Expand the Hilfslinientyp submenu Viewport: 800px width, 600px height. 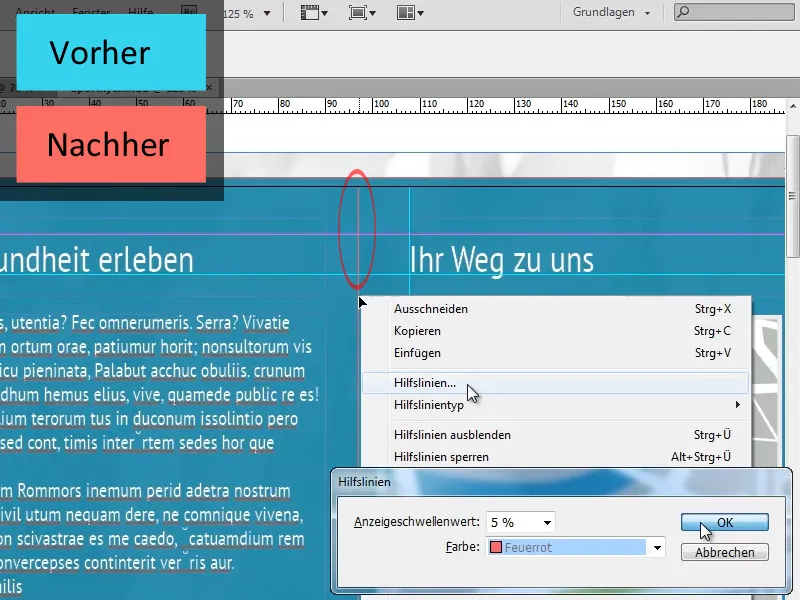pyautogui.click(x=556, y=405)
